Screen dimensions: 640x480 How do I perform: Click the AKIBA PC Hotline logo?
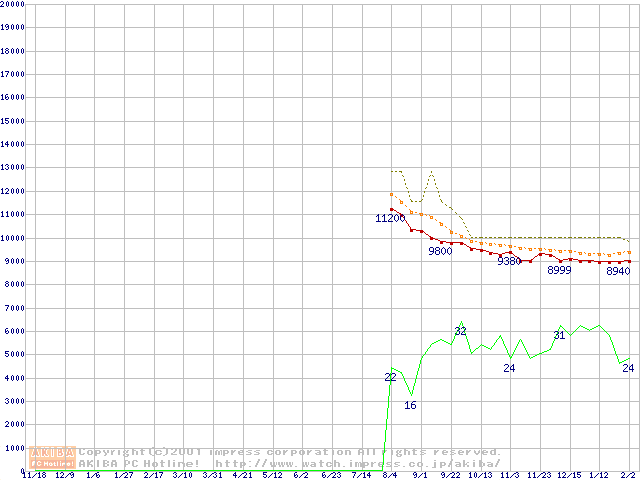pos(53,457)
